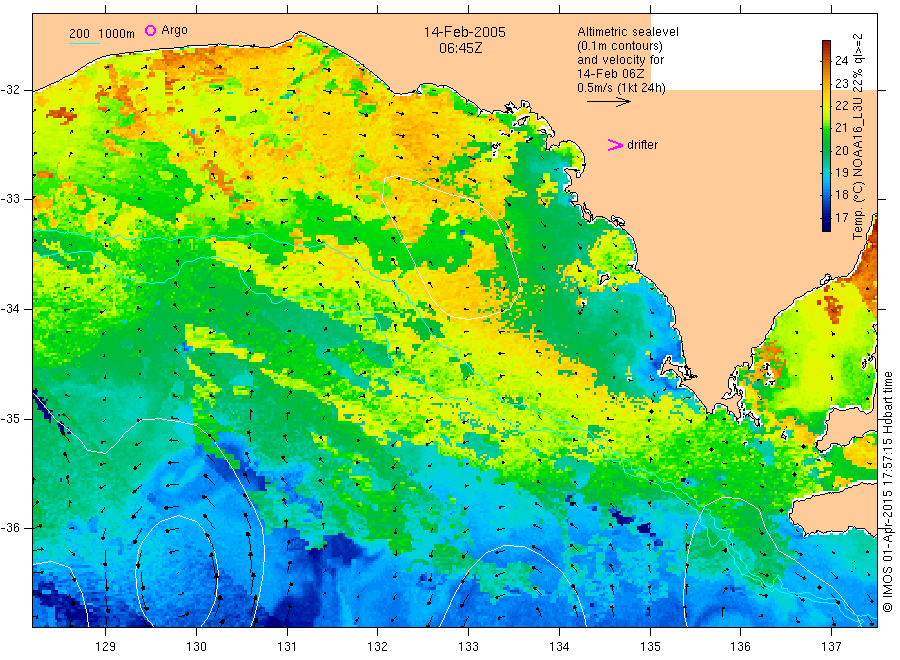Click the longitude label 135

[x=650, y=647]
